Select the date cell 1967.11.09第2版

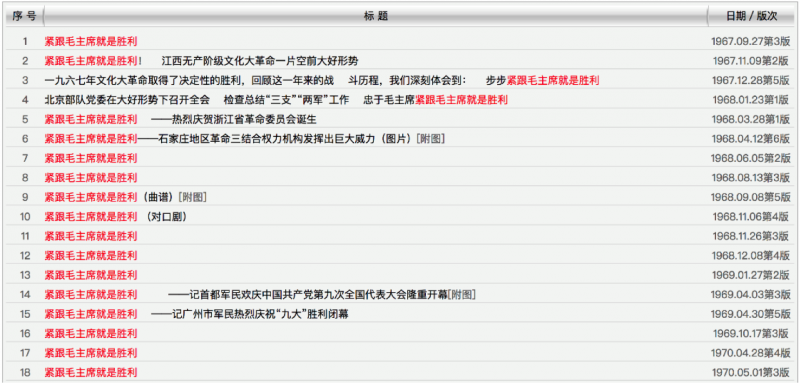(x=751, y=61)
